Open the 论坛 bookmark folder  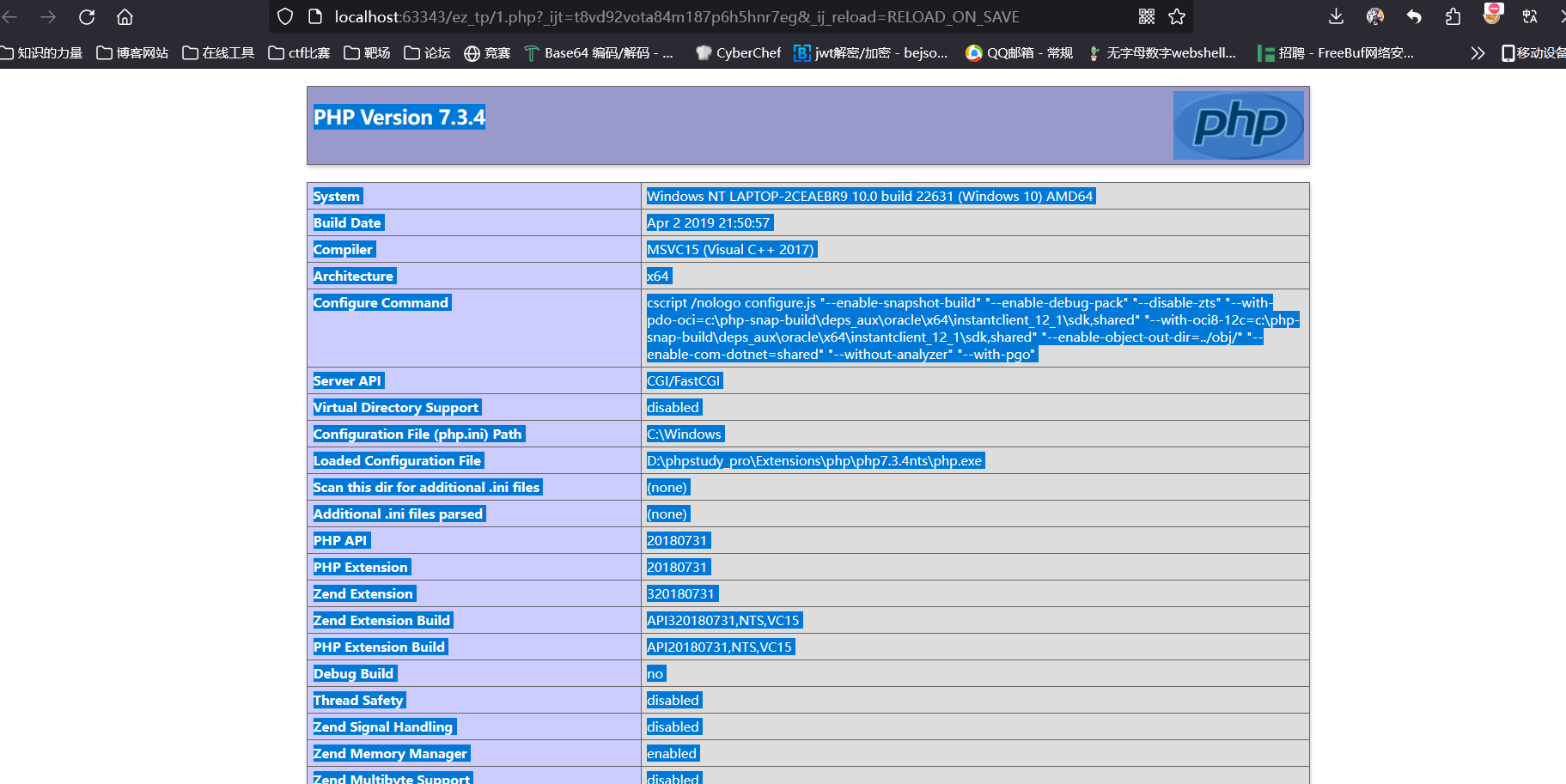(427, 53)
